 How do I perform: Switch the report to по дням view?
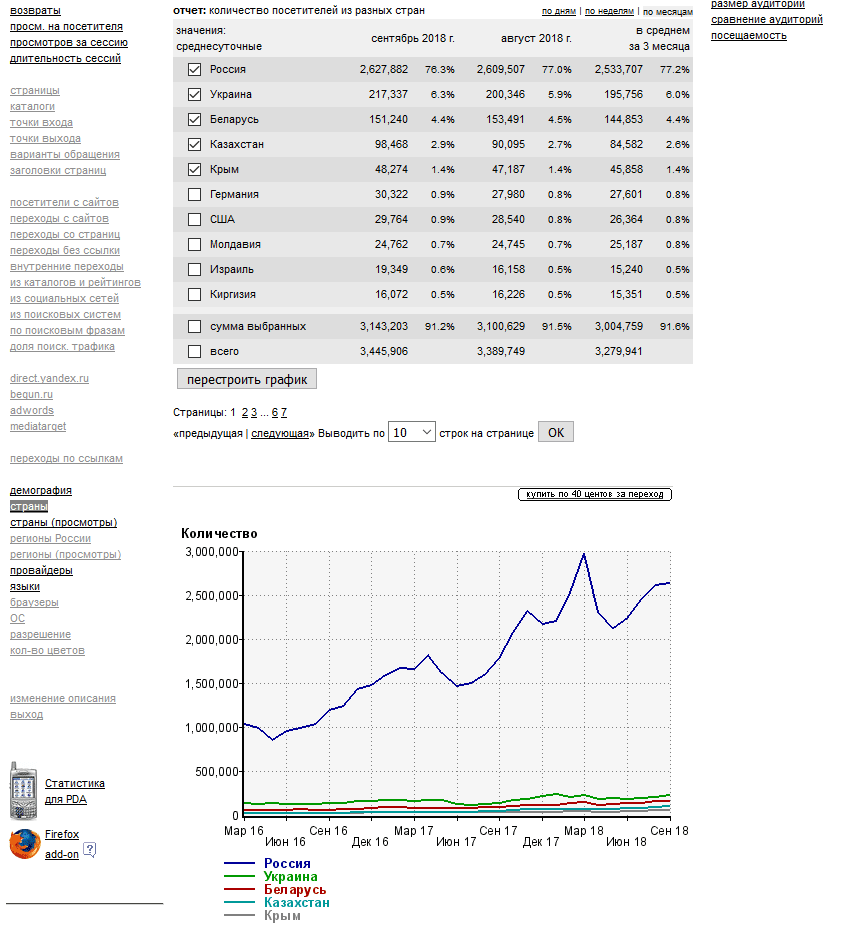[559, 12]
